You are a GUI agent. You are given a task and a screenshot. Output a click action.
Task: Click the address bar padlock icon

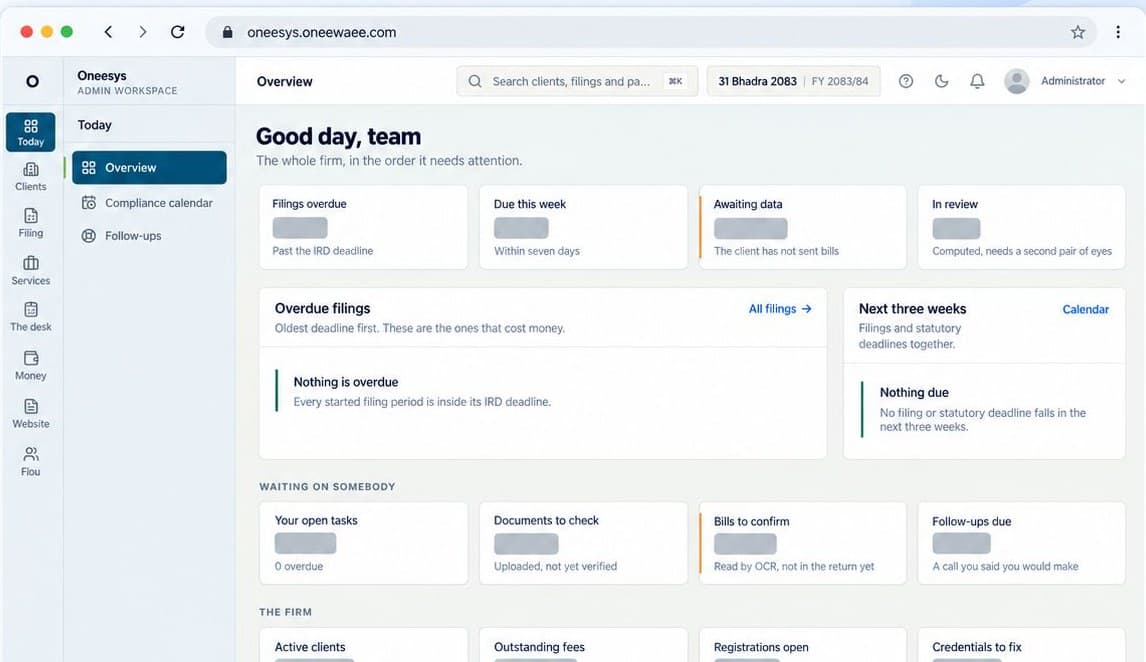227,32
